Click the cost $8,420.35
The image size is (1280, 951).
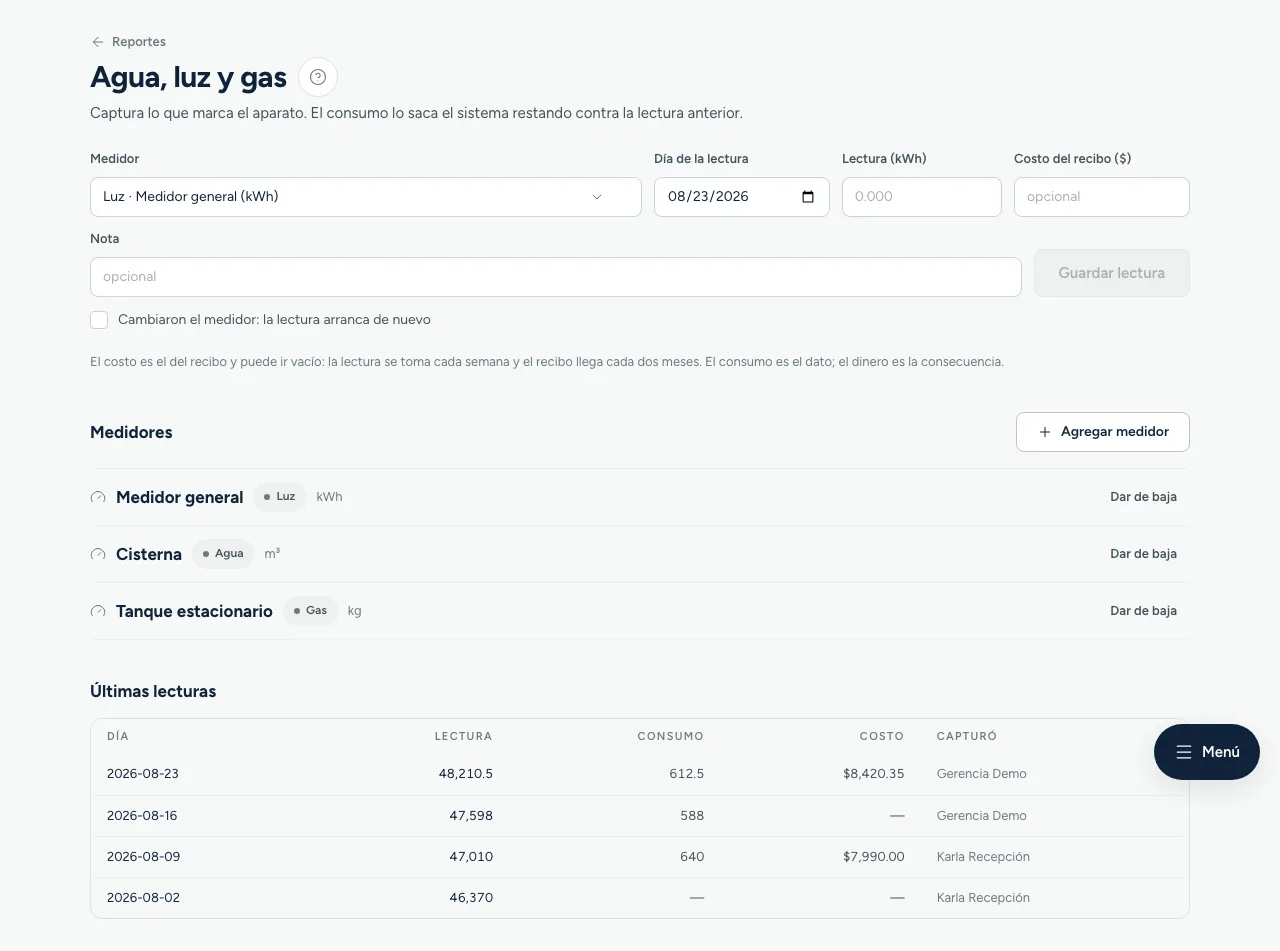point(874,774)
